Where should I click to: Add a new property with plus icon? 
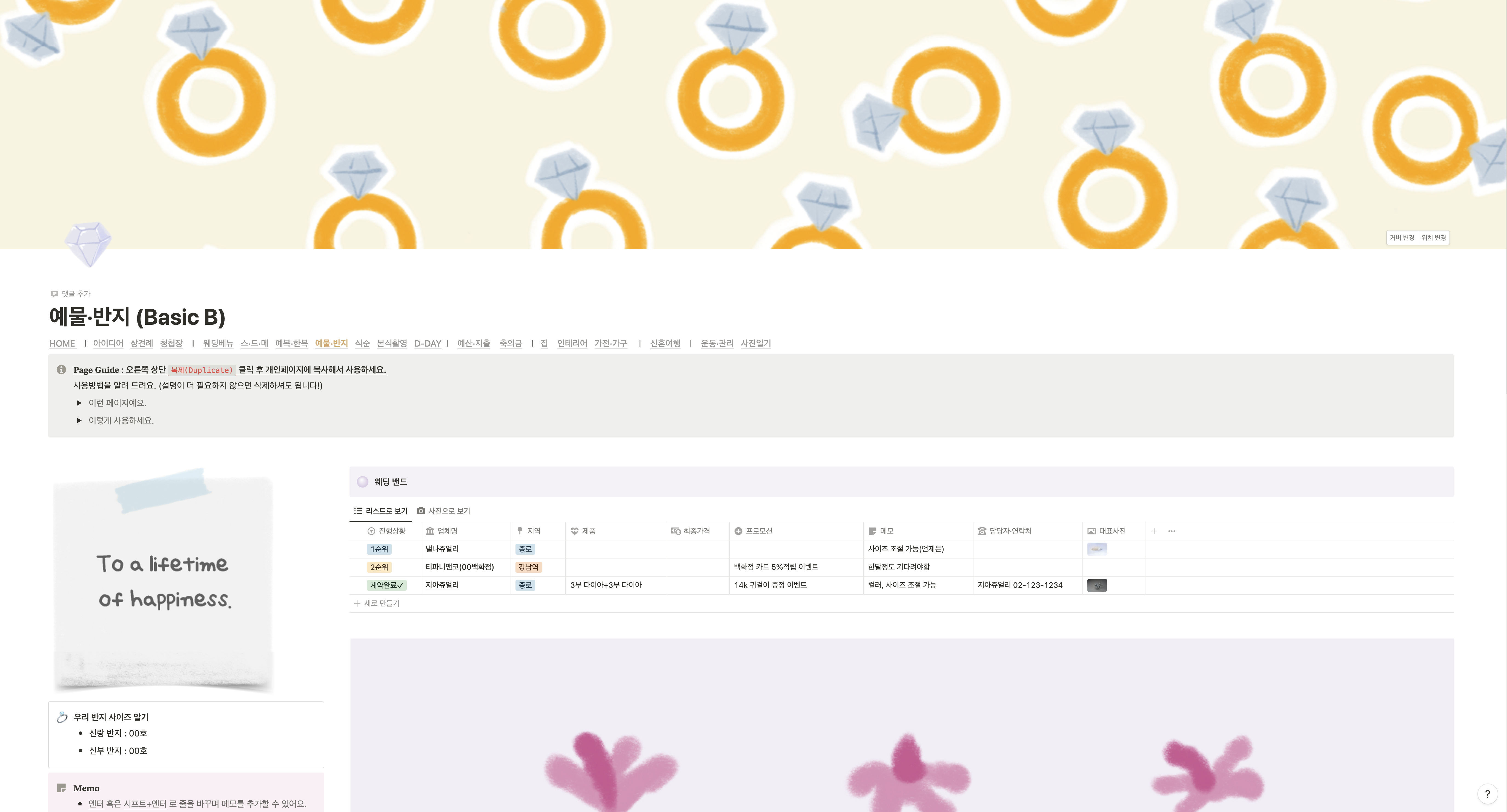[x=1154, y=531]
